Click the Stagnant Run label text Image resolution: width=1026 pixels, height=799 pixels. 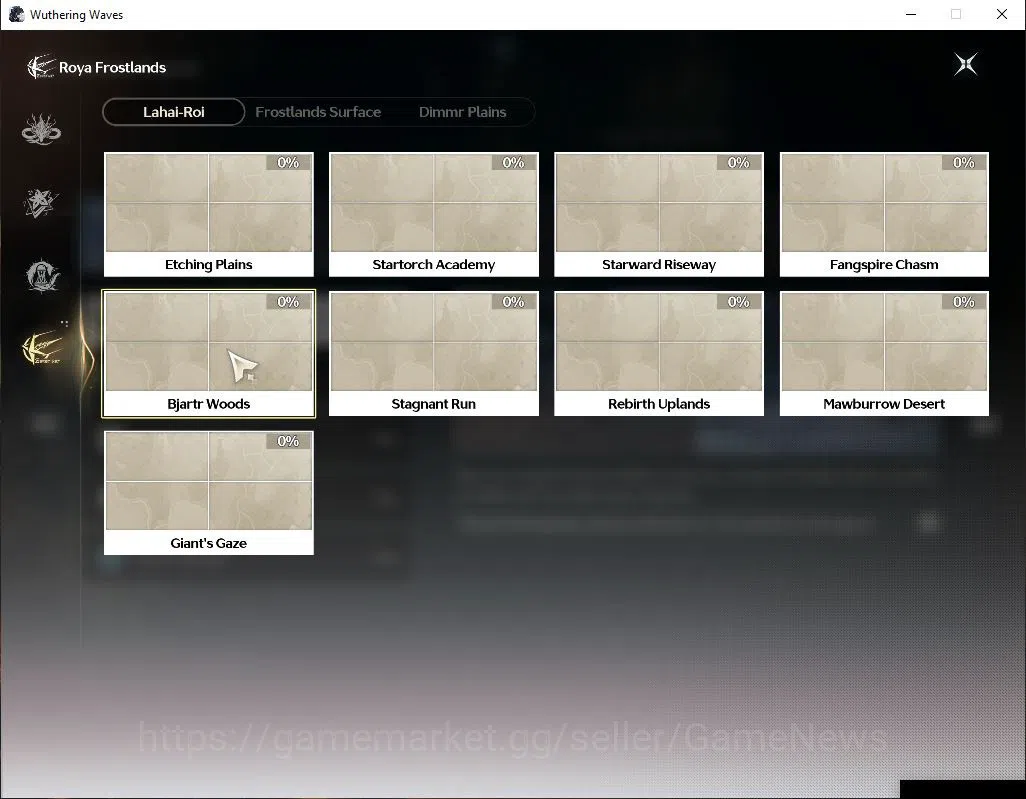point(434,404)
